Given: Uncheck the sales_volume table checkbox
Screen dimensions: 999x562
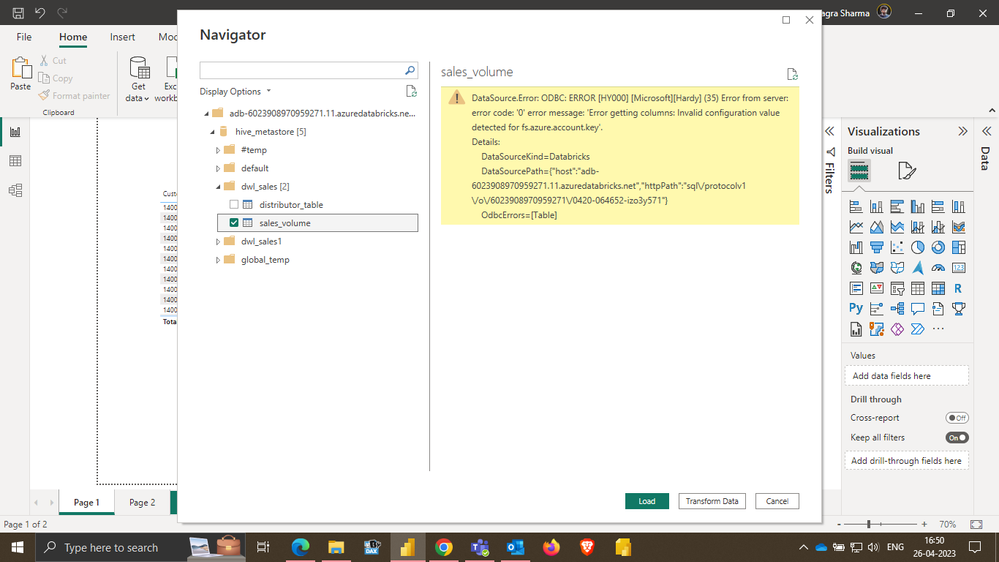Looking at the screenshot, I should pyautogui.click(x=234, y=223).
